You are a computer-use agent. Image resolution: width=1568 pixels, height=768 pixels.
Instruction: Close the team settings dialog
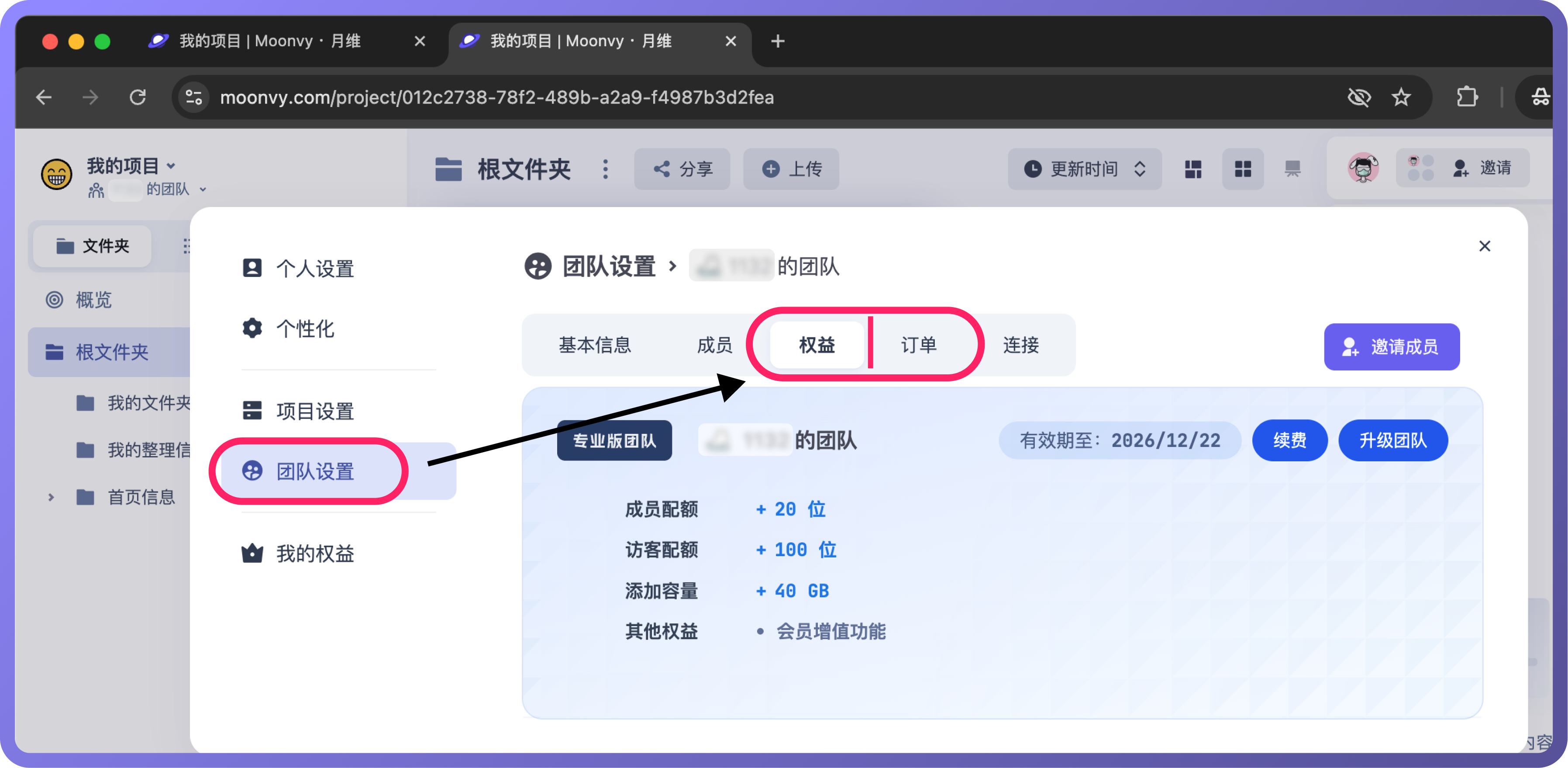click(1484, 246)
